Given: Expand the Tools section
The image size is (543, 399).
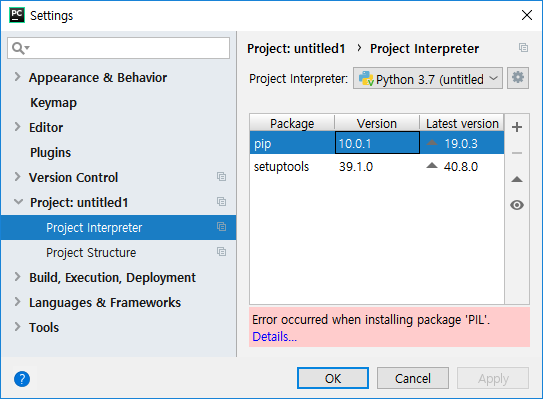Looking at the screenshot, I should point(17,327).
